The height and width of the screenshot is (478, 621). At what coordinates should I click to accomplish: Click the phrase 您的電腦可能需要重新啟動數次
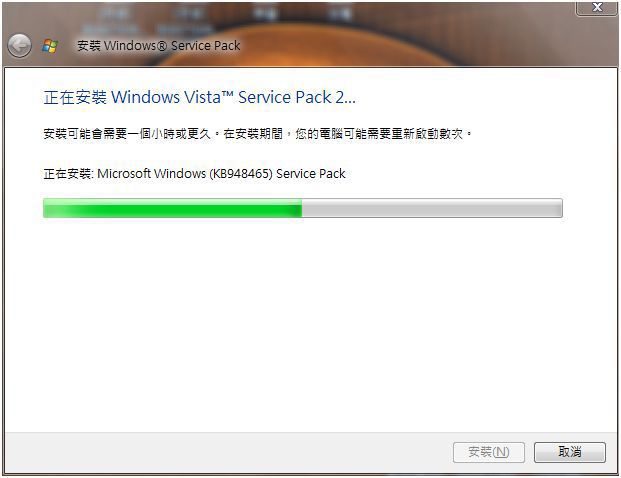pyautogui.click(x=379, y=134)
